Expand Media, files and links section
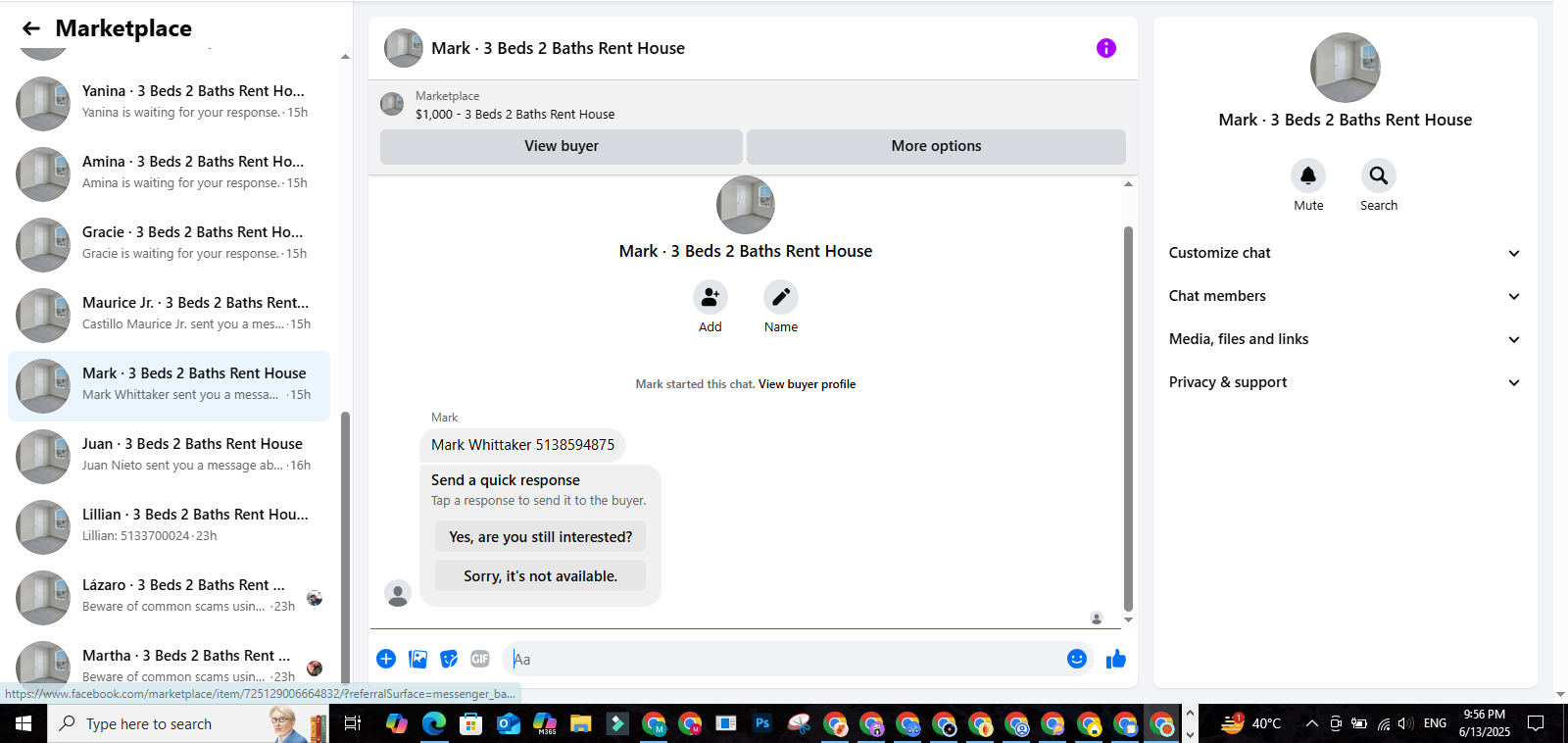This screenshot has height=743, width=1568. [x=1345, y=339]
